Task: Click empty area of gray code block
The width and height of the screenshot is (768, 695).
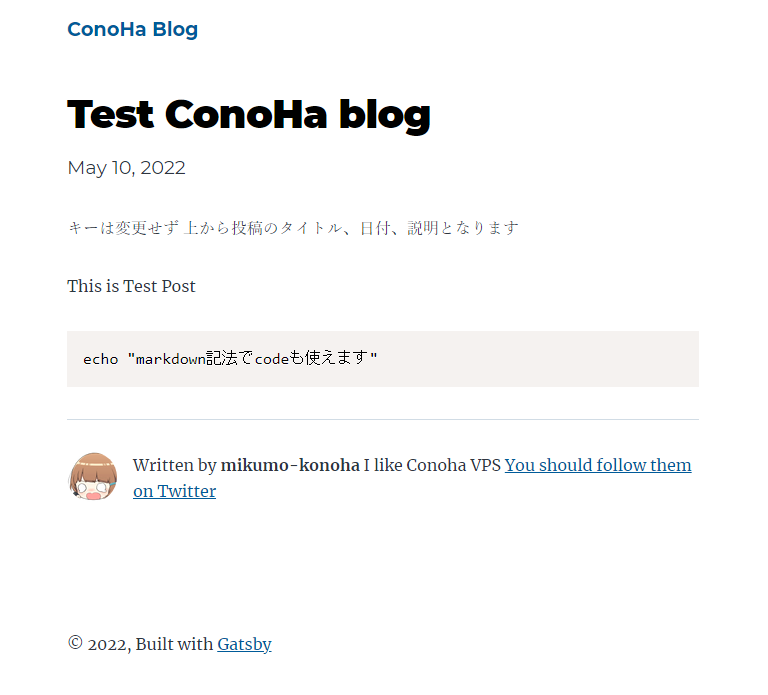Action: pyautogui.click(x=539, y=359)
